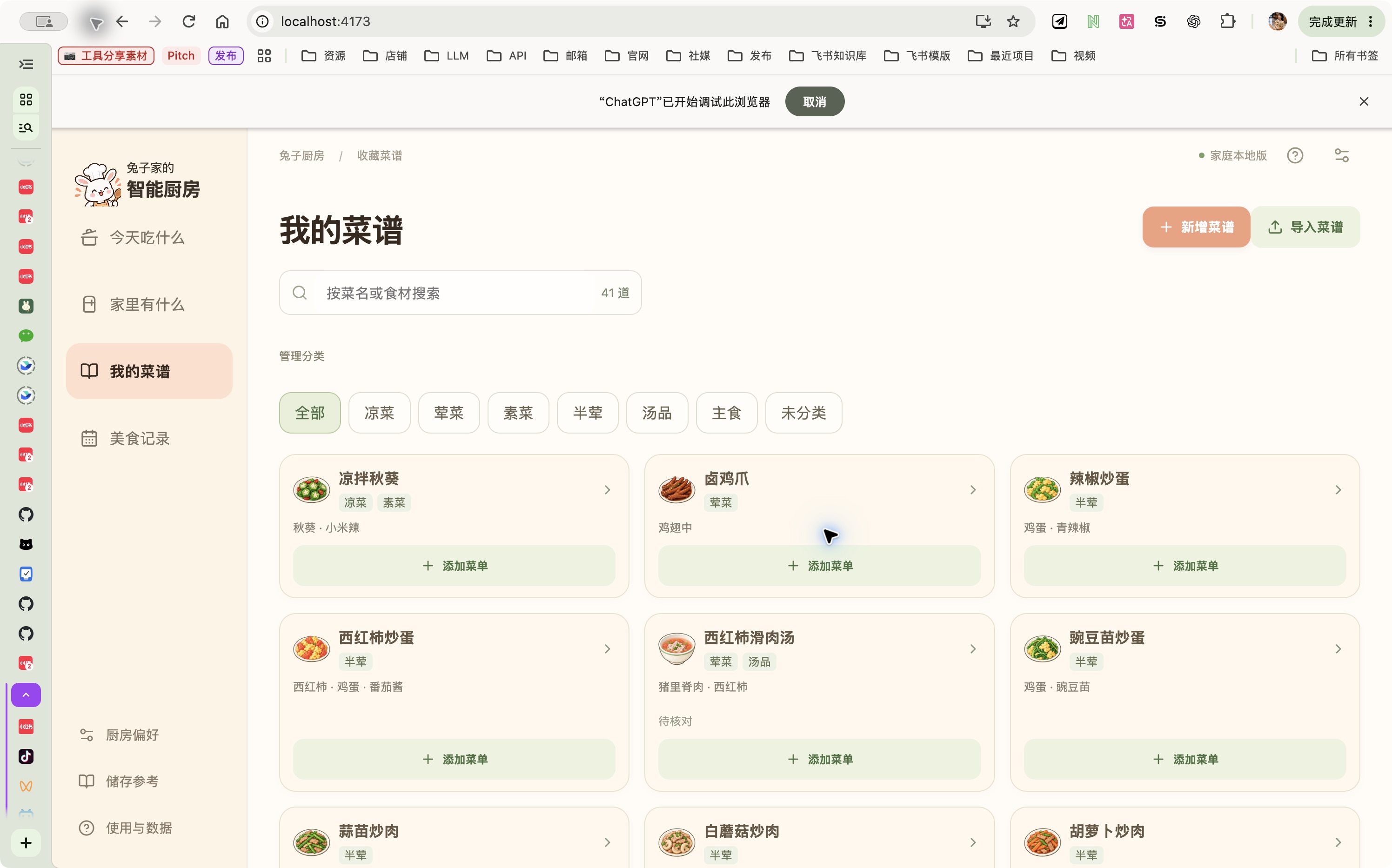Cancel the ChatGPT debugging banner with 取消

[x=815, y=101]
